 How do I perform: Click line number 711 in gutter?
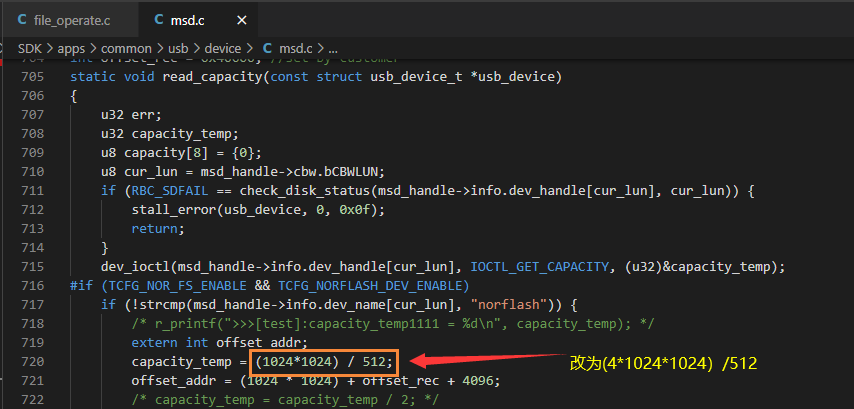(x=32, y=191)
